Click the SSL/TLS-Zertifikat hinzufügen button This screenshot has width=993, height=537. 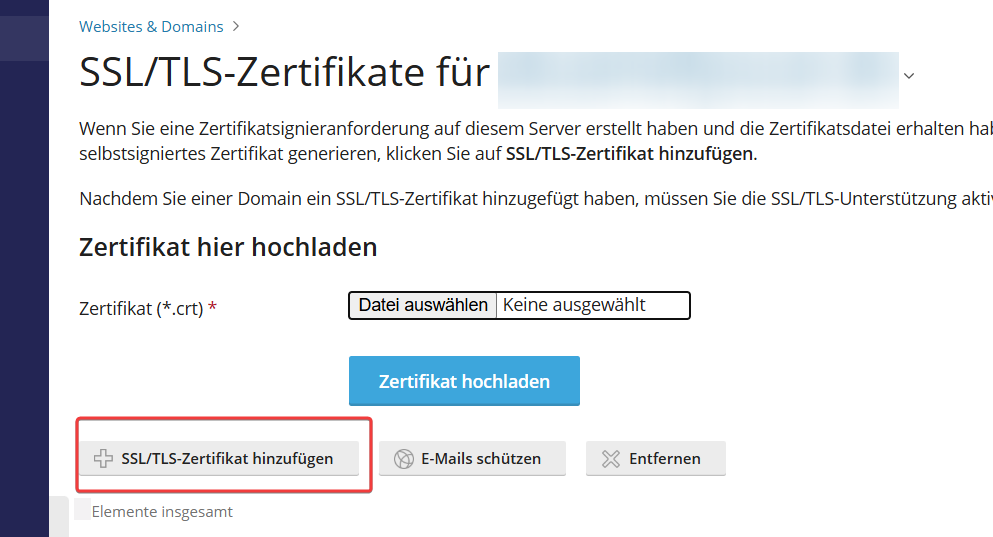(219, 458)
